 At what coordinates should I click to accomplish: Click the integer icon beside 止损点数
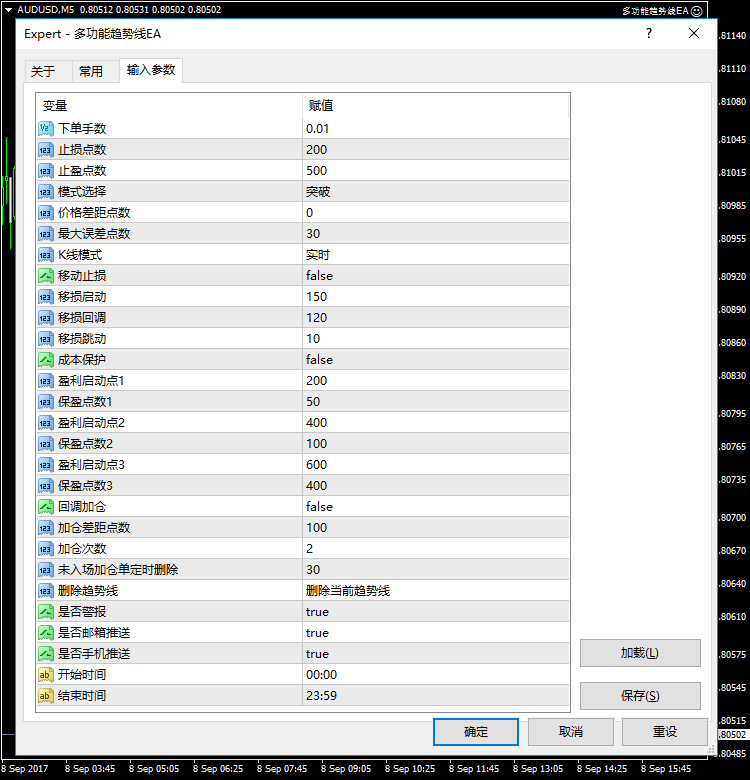point(46,149)
